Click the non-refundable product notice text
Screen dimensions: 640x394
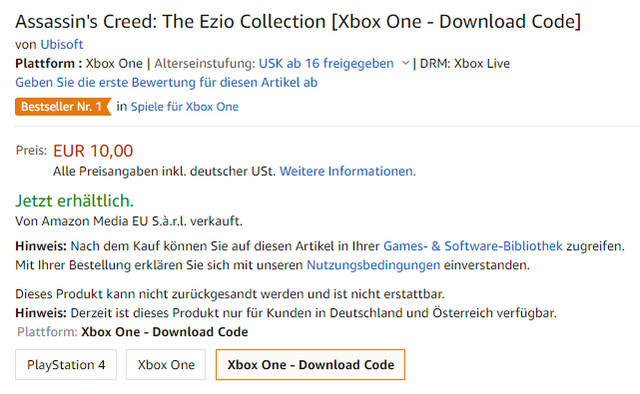230,294
